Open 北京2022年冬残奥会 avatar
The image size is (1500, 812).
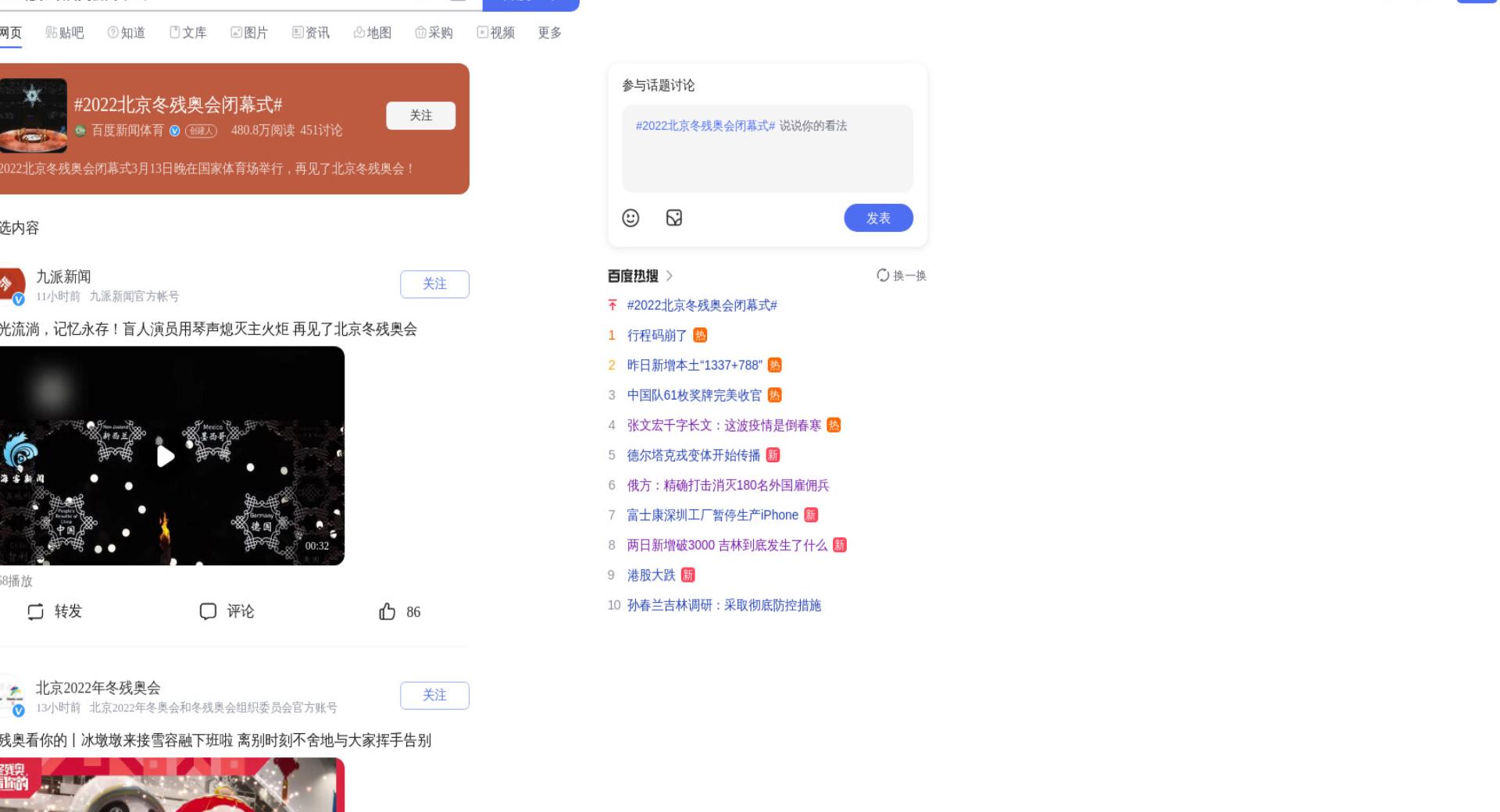click(12, 697)
